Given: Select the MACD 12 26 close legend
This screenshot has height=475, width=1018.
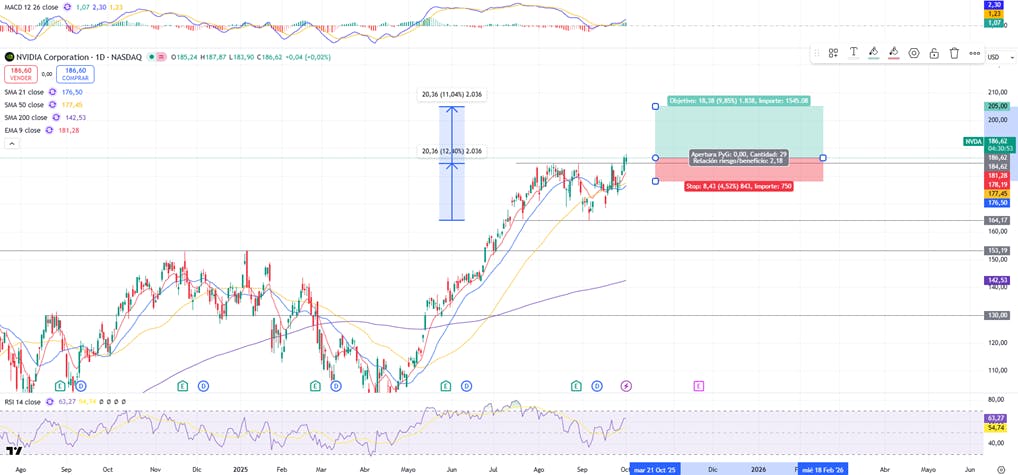Looking at the screenshot, I should point(29,7).
